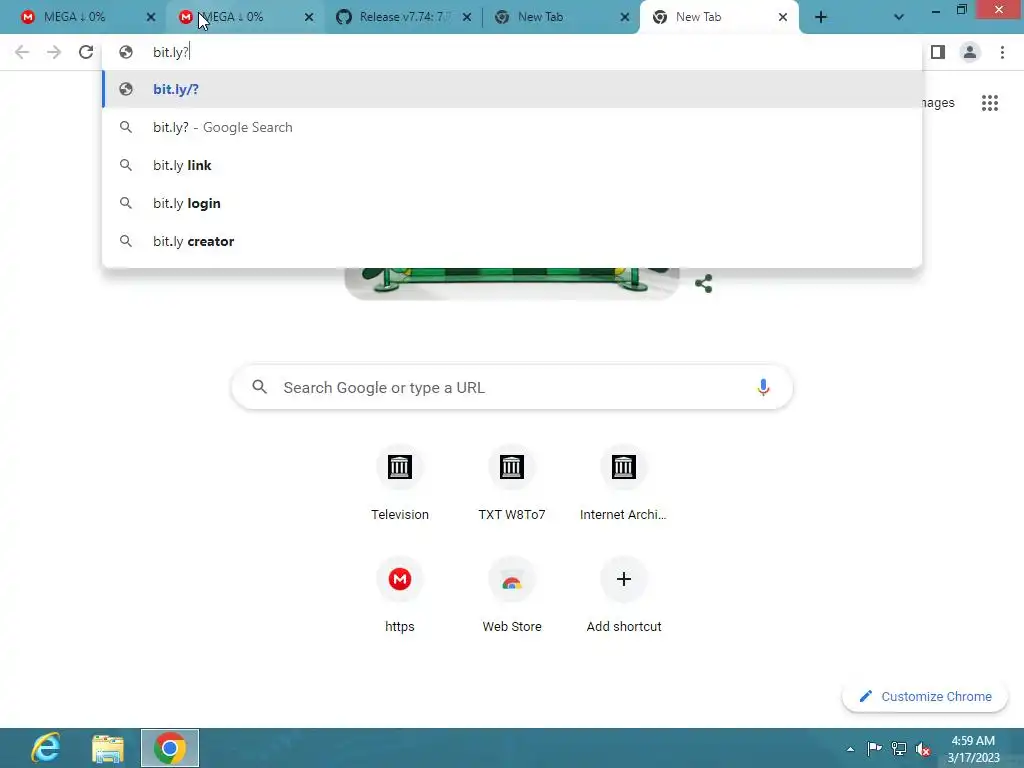This screenshot has width=1024, height=768.
Task: Open the Chrome profile avatar
Action: (x=970, y=52)
